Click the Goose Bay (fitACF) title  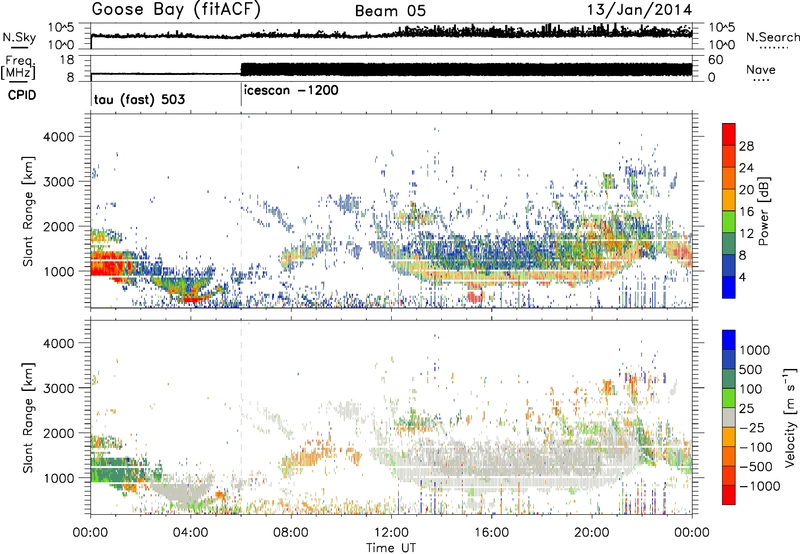pos(176,10)
